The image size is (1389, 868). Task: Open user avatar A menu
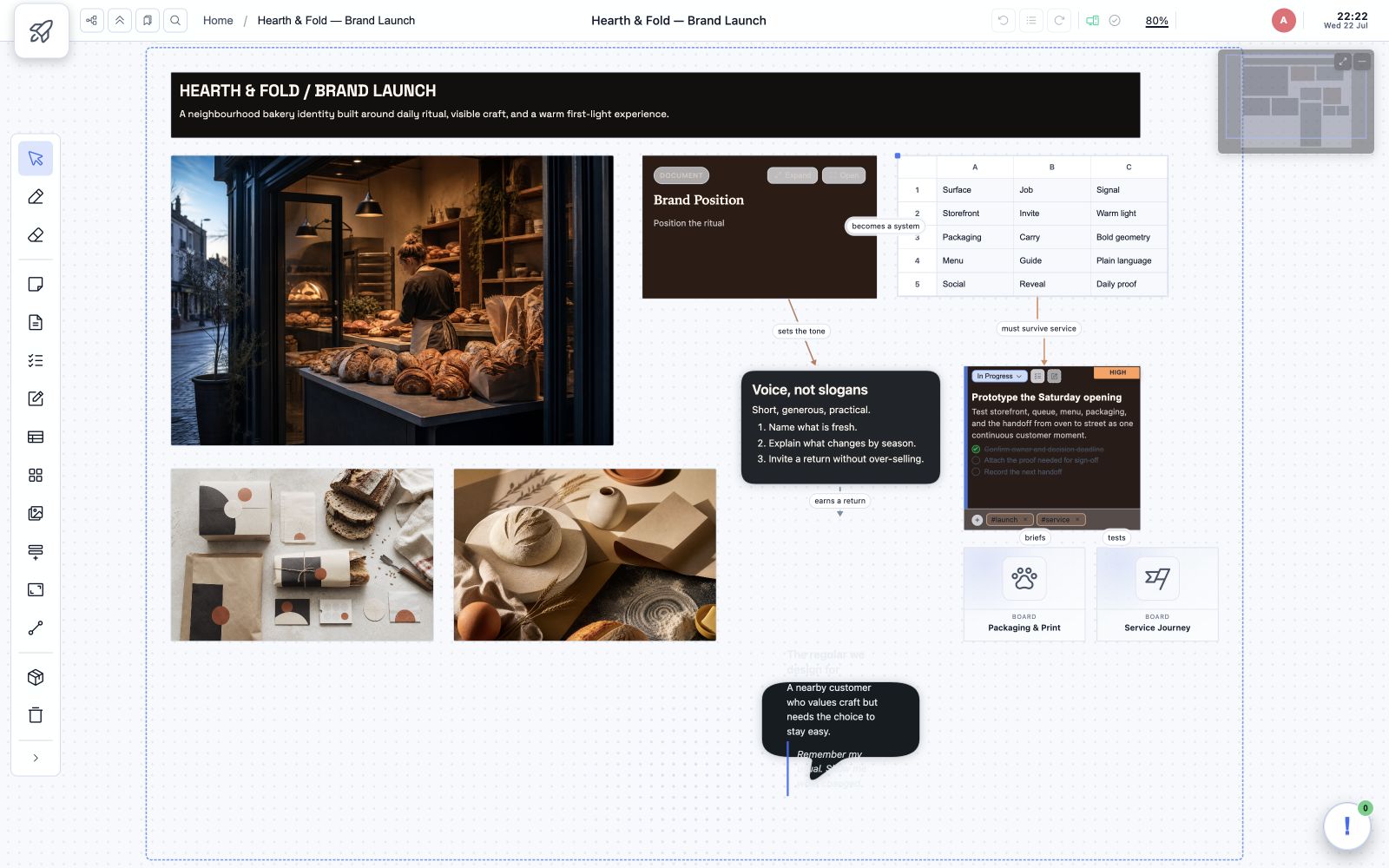click(1283, 20)
